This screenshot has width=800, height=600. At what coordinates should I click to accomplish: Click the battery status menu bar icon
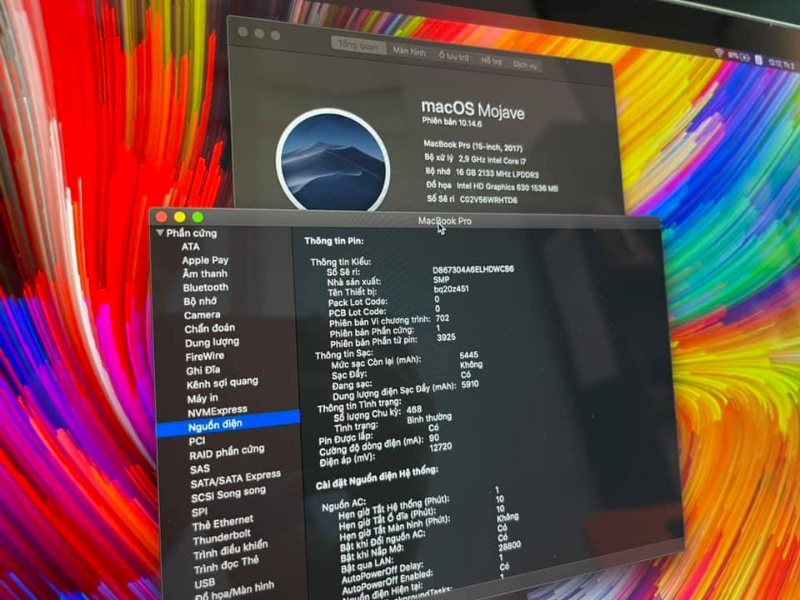[739, 56]
